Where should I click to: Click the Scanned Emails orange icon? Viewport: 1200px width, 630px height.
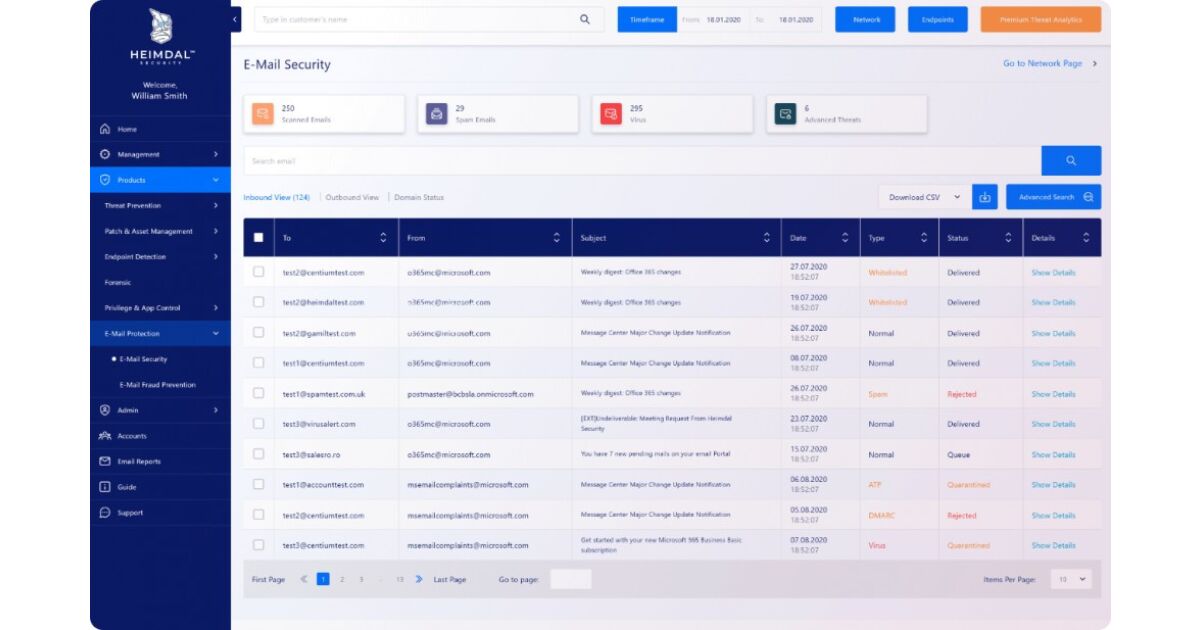point(262,114)
